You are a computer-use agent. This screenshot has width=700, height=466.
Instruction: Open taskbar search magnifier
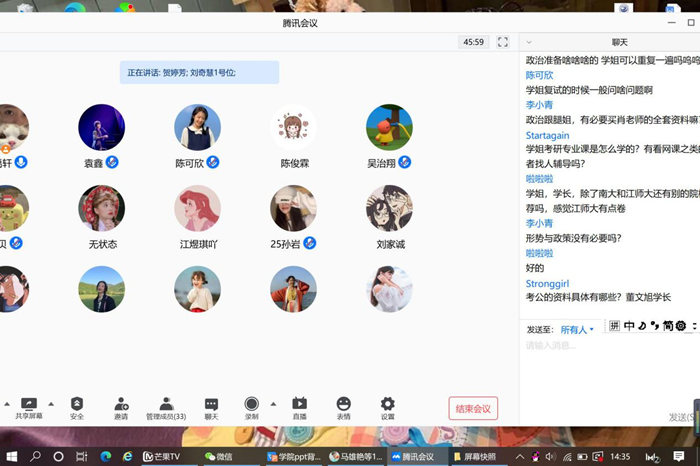(x=35, y=457)
